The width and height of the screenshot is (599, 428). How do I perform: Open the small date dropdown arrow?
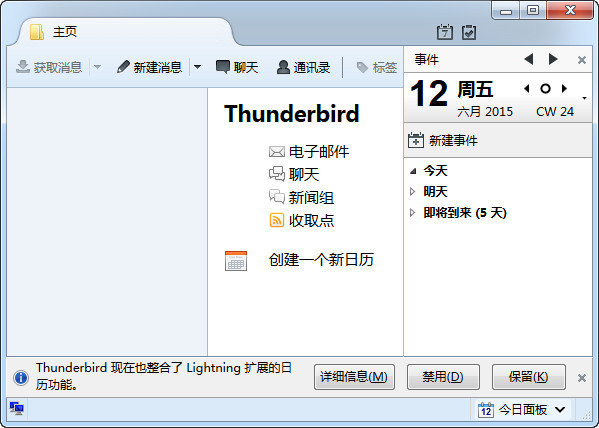point(584,99)
